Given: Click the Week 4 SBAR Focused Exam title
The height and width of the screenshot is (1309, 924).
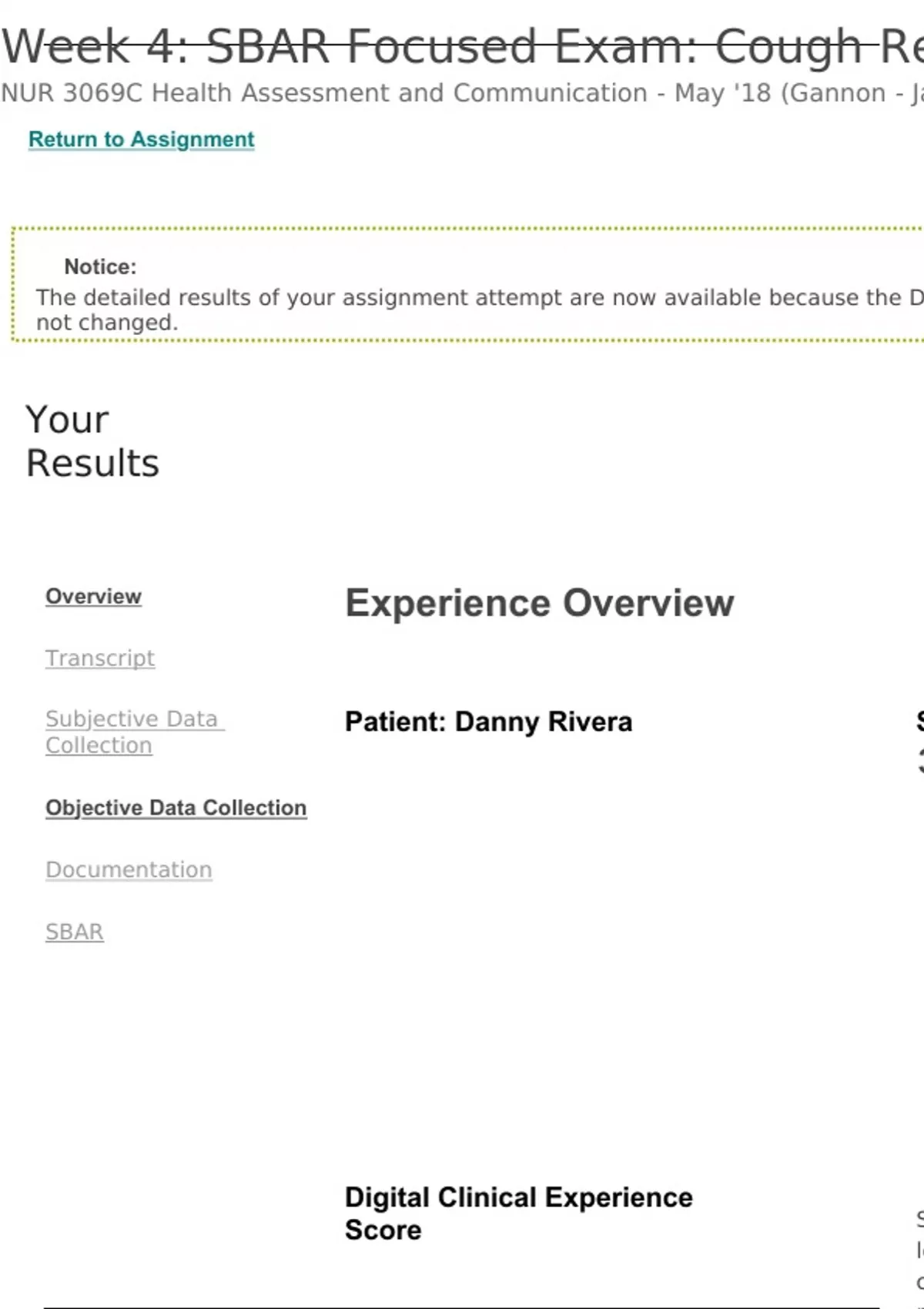Looking at the screenshot, I should pyautogui.click(x=462, y=46).
